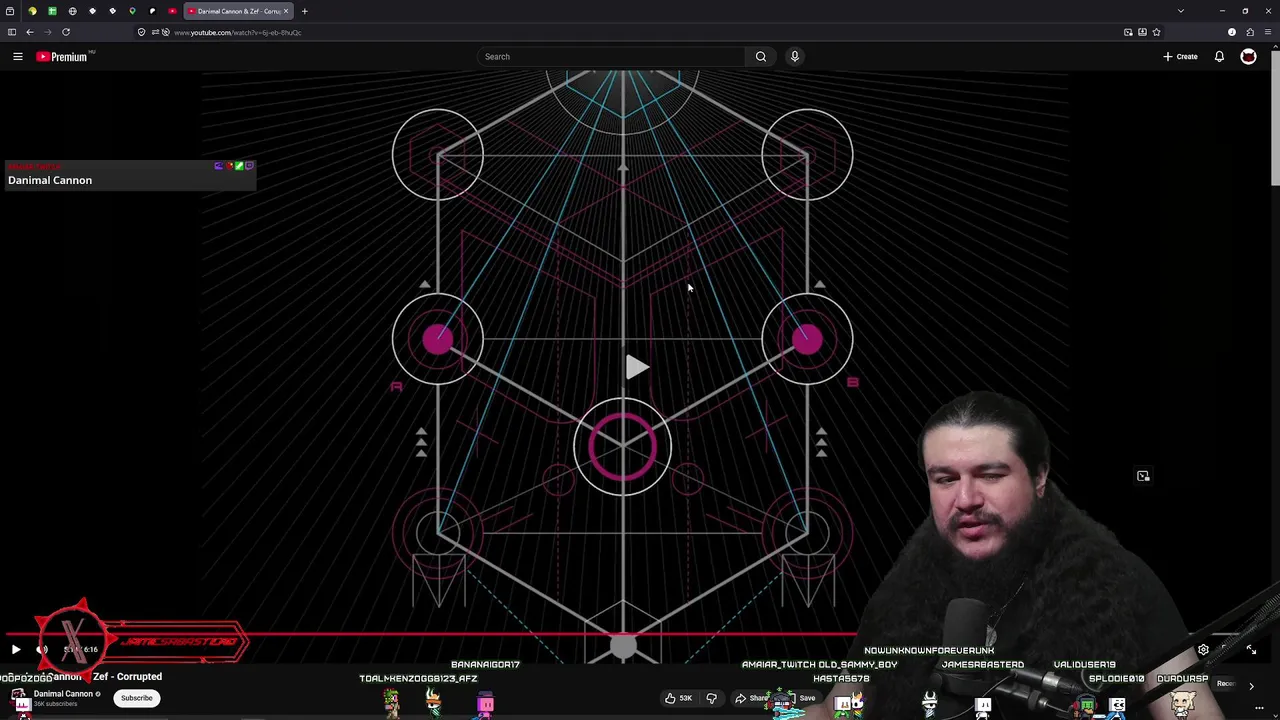Open YouTube notifications bell
Viewport: 1280px width, 720px height.
click(x=1219, y=57)
